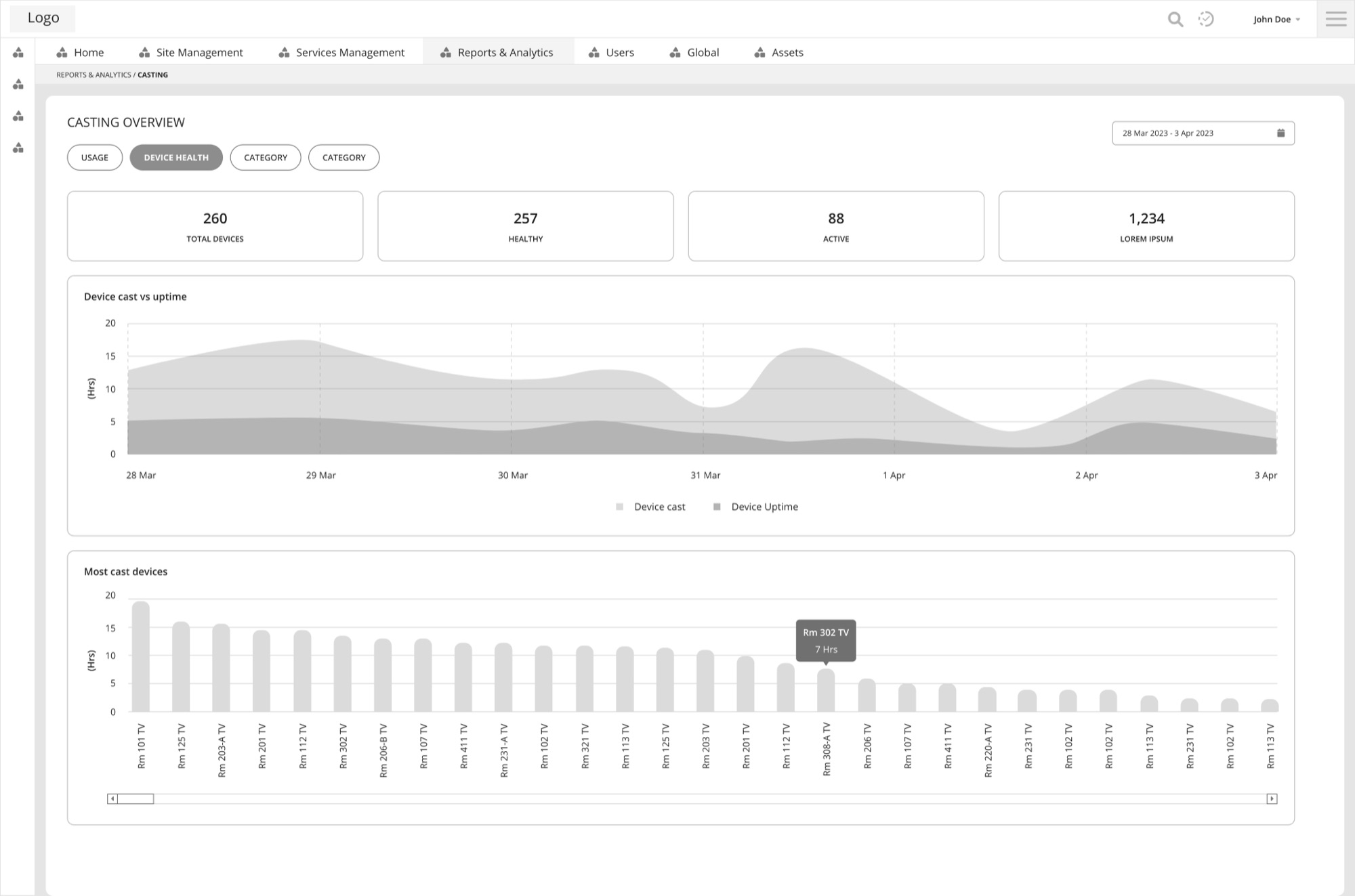
Task: Click the REPORTS & ANALYTICS breadcrumb link
Action: (93, 75)
